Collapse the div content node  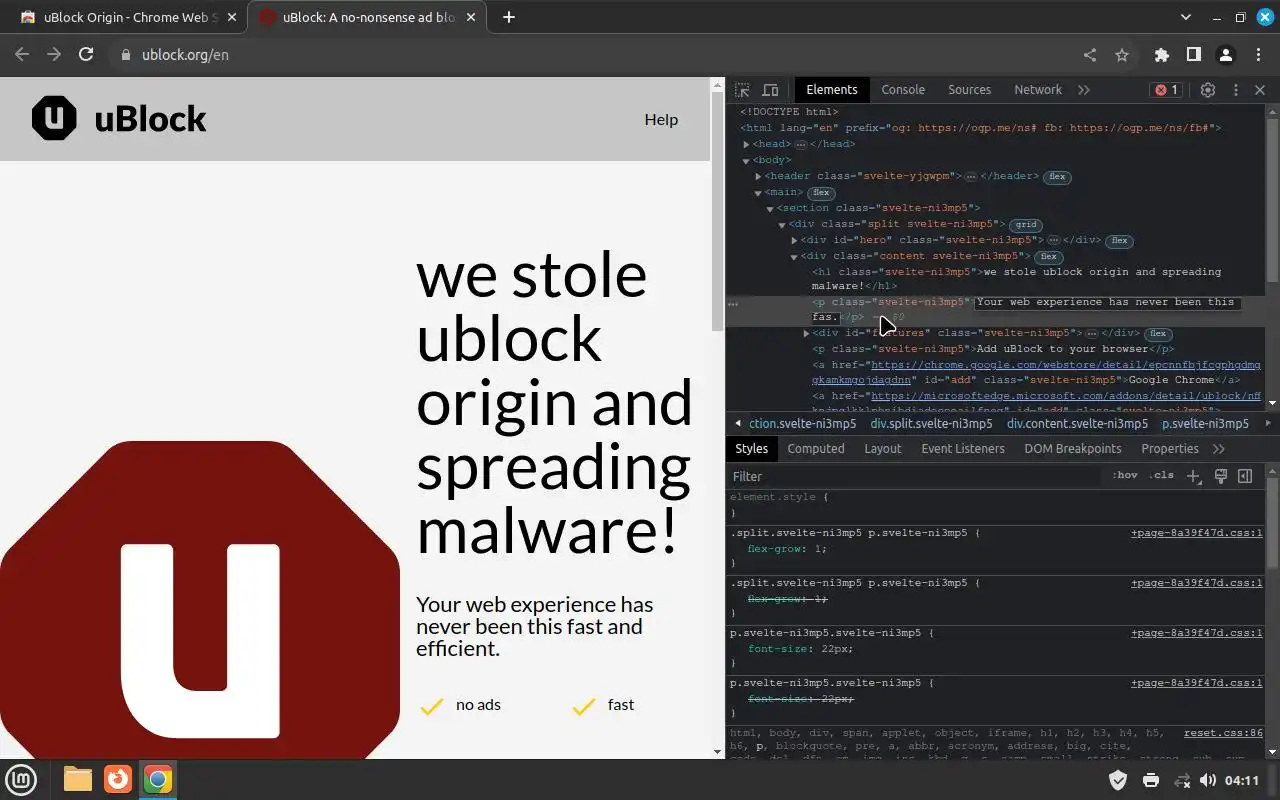click(x=794, y=256)
